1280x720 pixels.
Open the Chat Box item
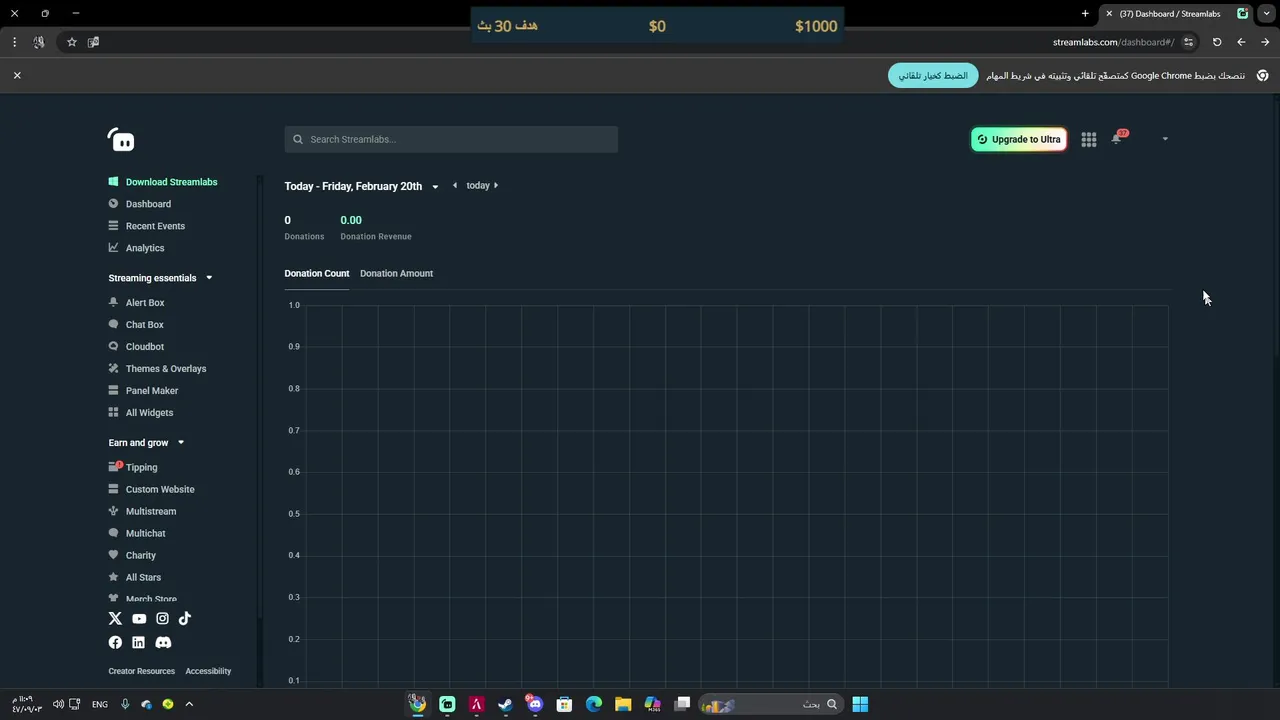coord(145,325)
